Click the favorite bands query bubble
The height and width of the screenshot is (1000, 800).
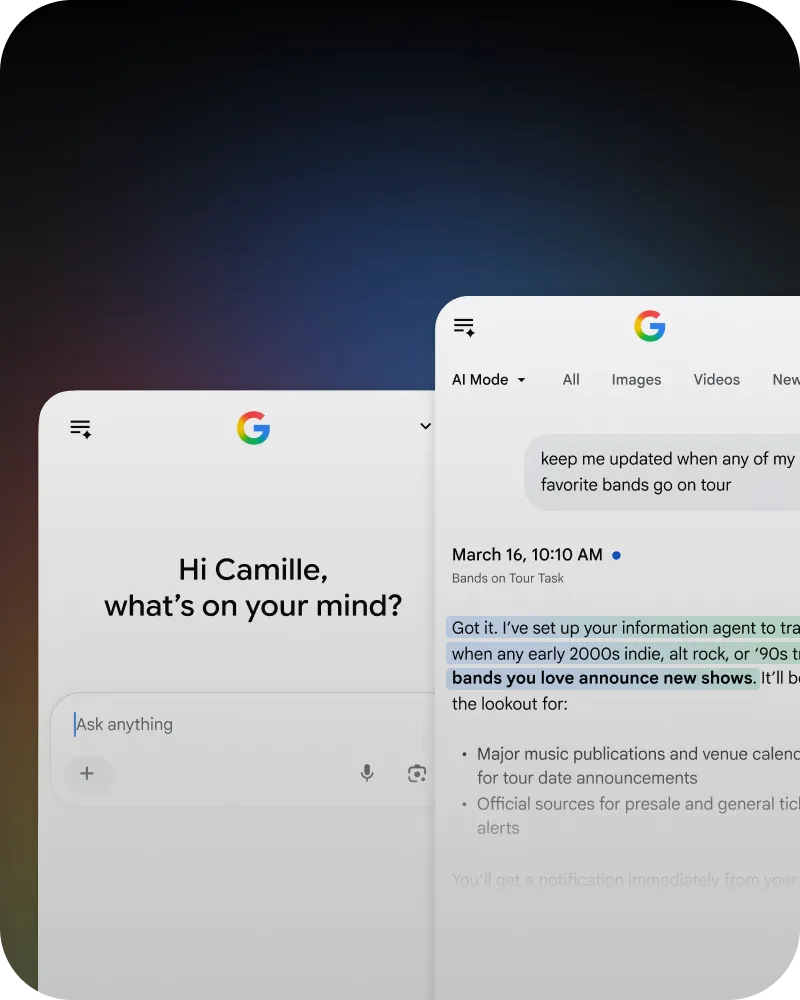(662, 472)
